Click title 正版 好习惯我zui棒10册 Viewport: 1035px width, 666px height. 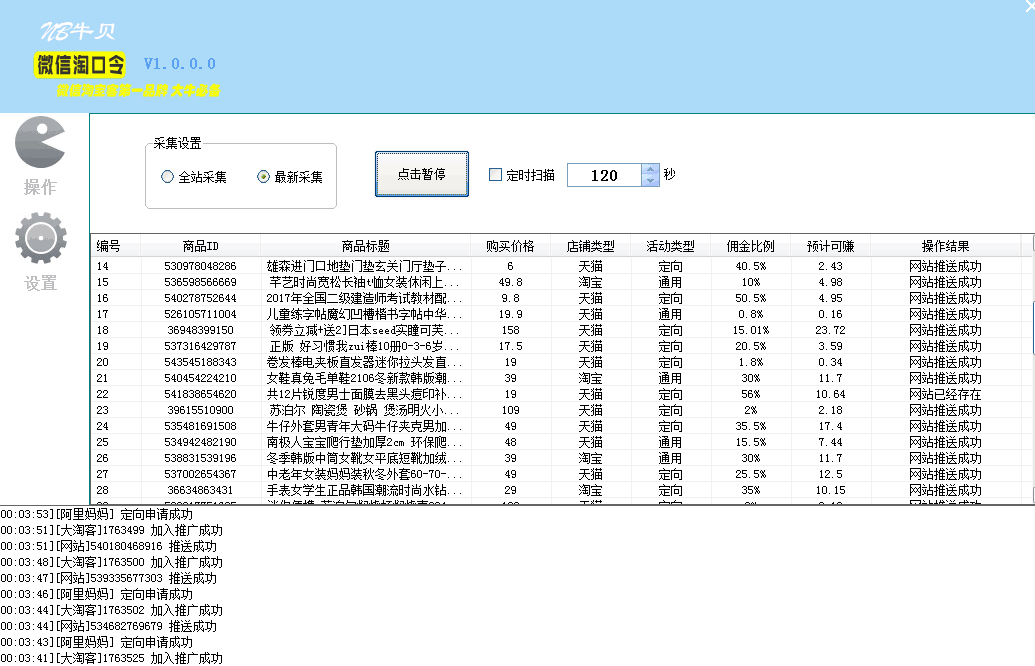[365, 346]
